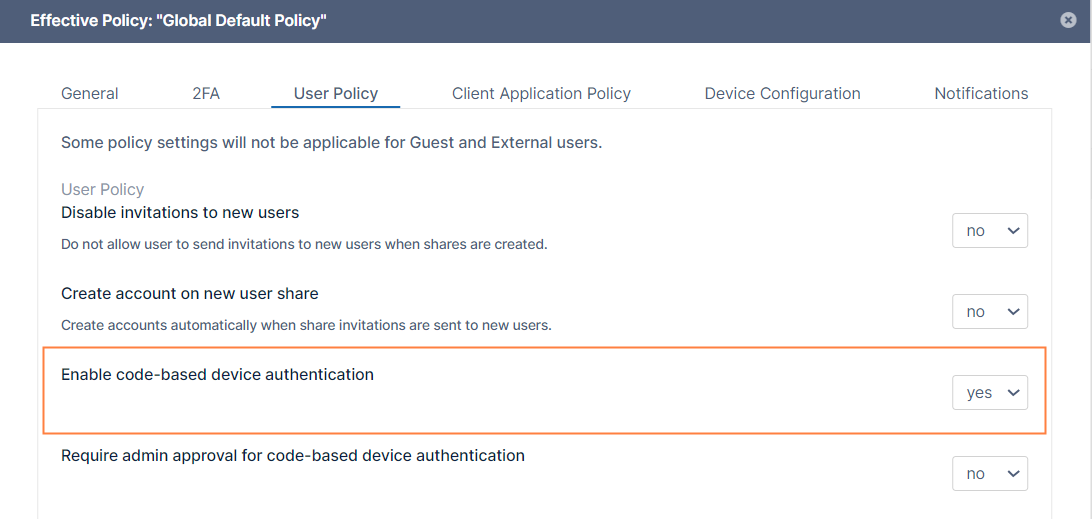The image size is (1092, 519).
Task: Open the 2FA tab
Action: pyautogui.click(x=206, y=93)
